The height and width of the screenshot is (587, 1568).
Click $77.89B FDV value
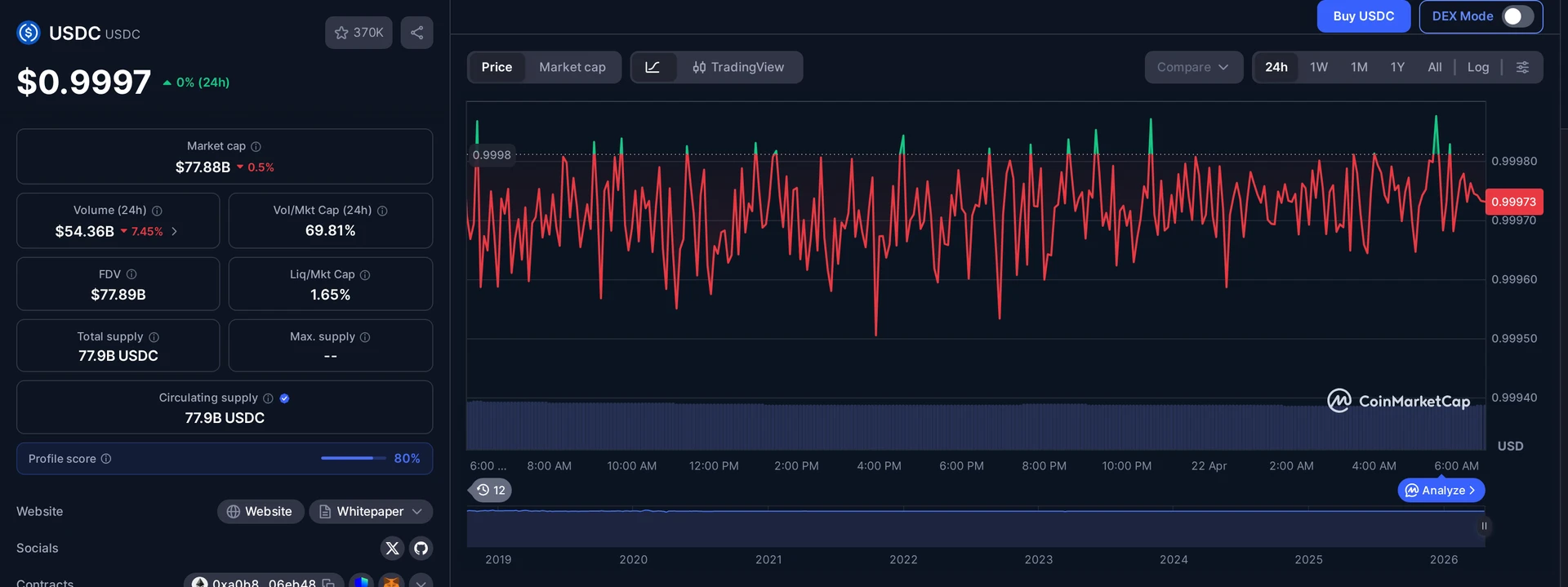pyautogui.click(x=118, y=295)
